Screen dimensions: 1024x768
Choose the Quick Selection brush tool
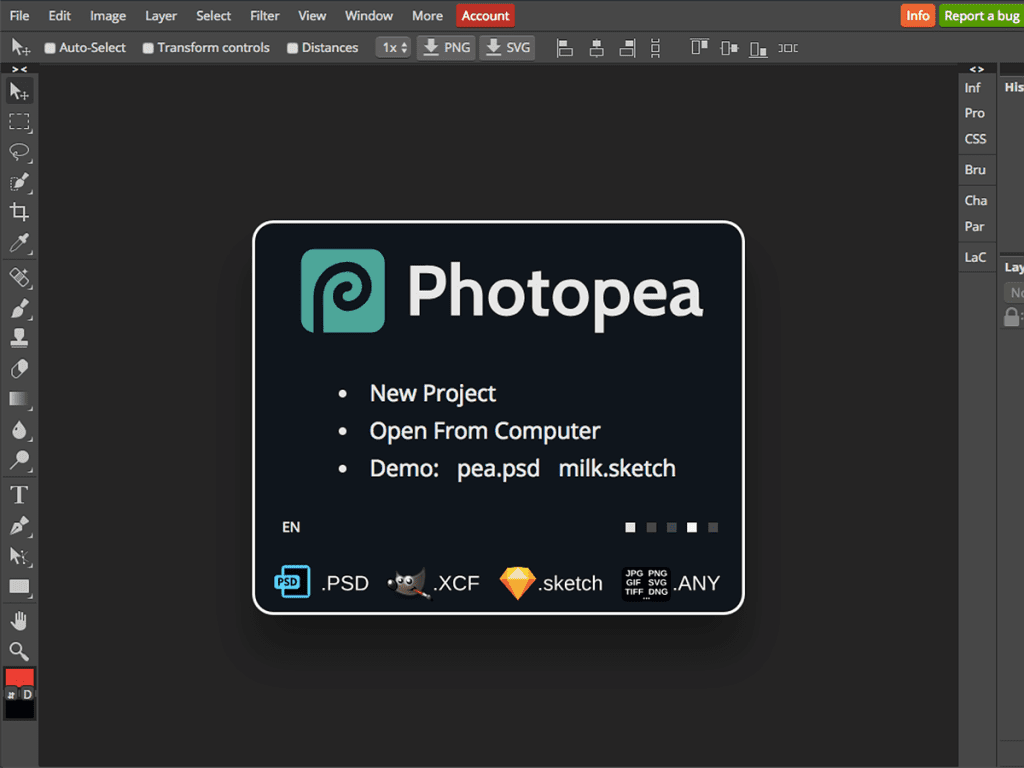point(19,182)
